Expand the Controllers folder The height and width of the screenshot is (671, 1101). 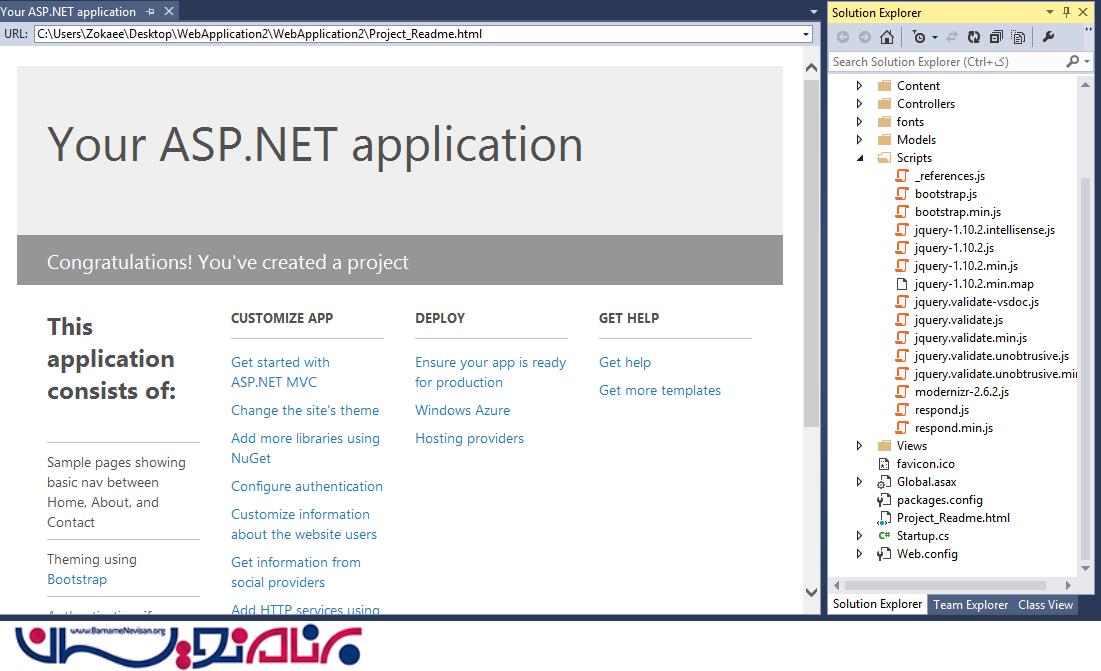(x=860, y=104)
